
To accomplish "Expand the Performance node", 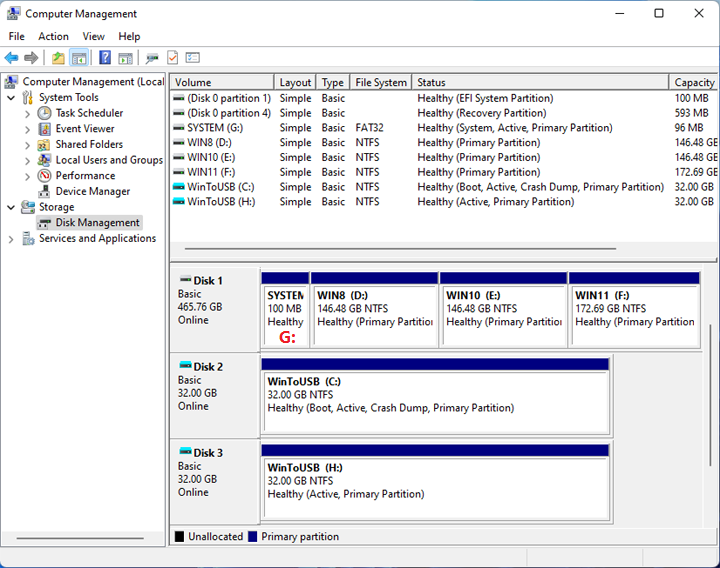I will [27, 176].
